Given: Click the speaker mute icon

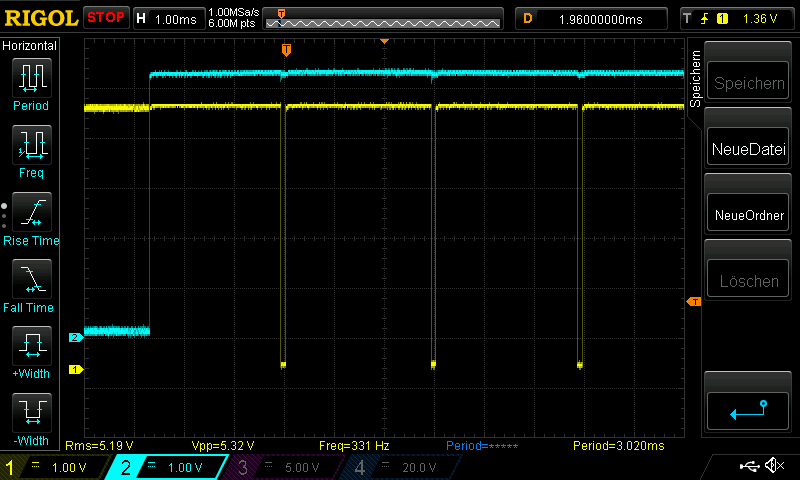Looking at the screenshot, I should [x=773, y=466].
